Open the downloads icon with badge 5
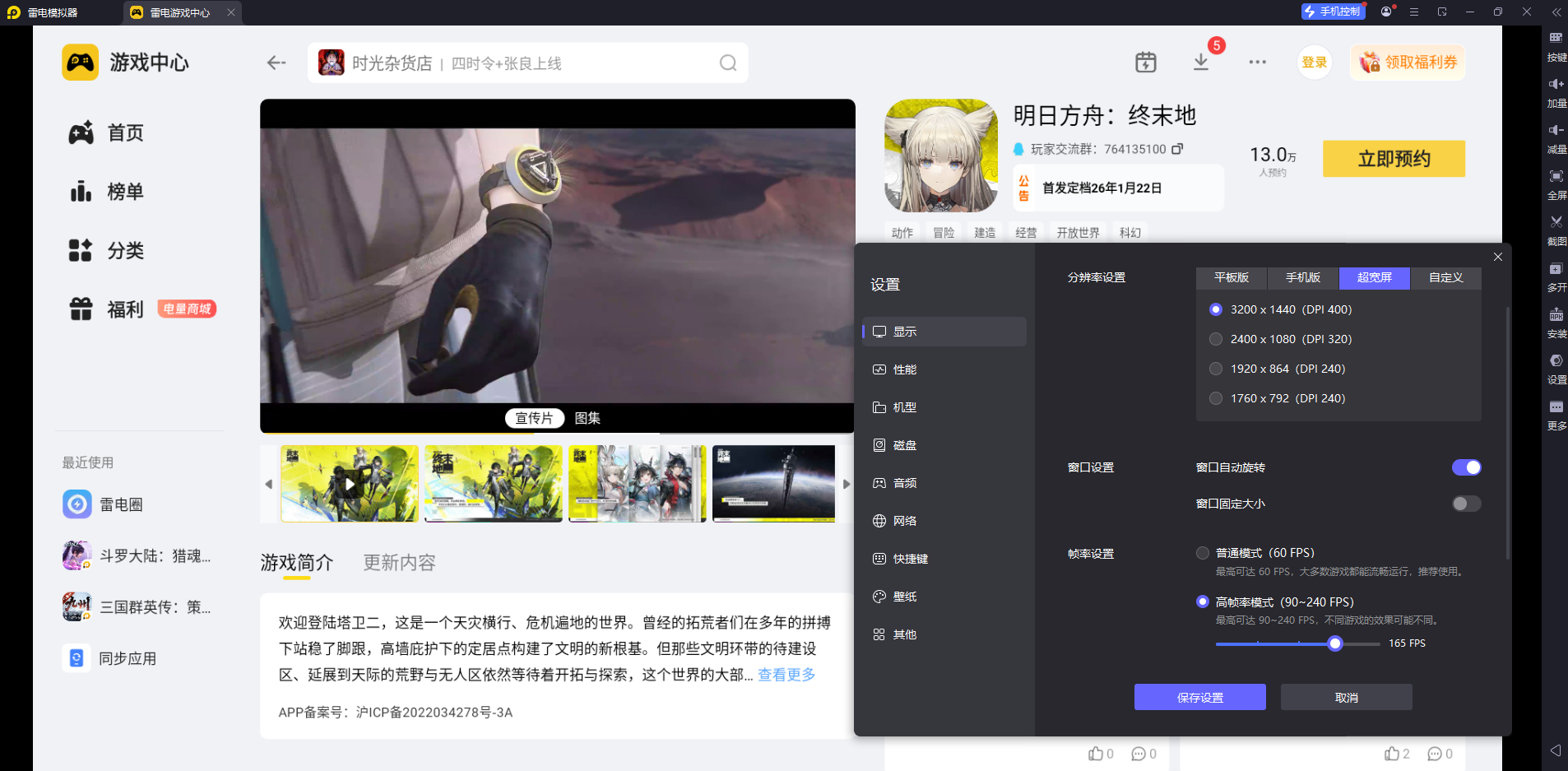 pos(1201,62)
